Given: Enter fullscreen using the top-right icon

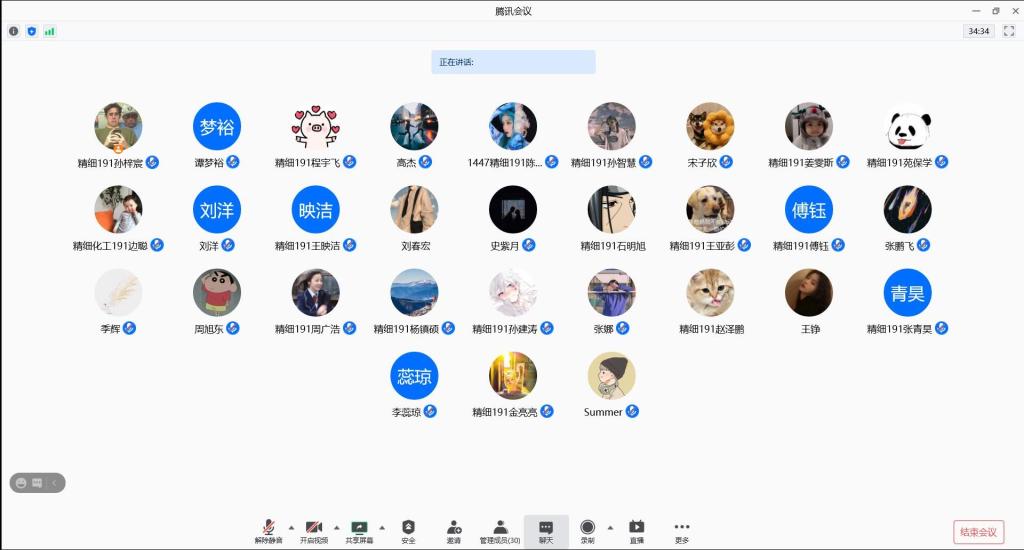Looking at the screenshot, I should [1008, 31].
